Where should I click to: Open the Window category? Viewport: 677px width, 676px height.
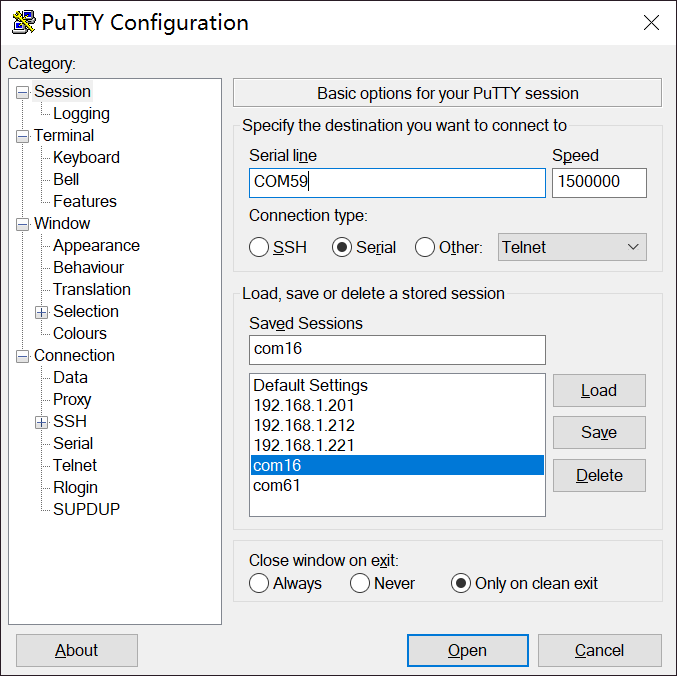[62, 224]
